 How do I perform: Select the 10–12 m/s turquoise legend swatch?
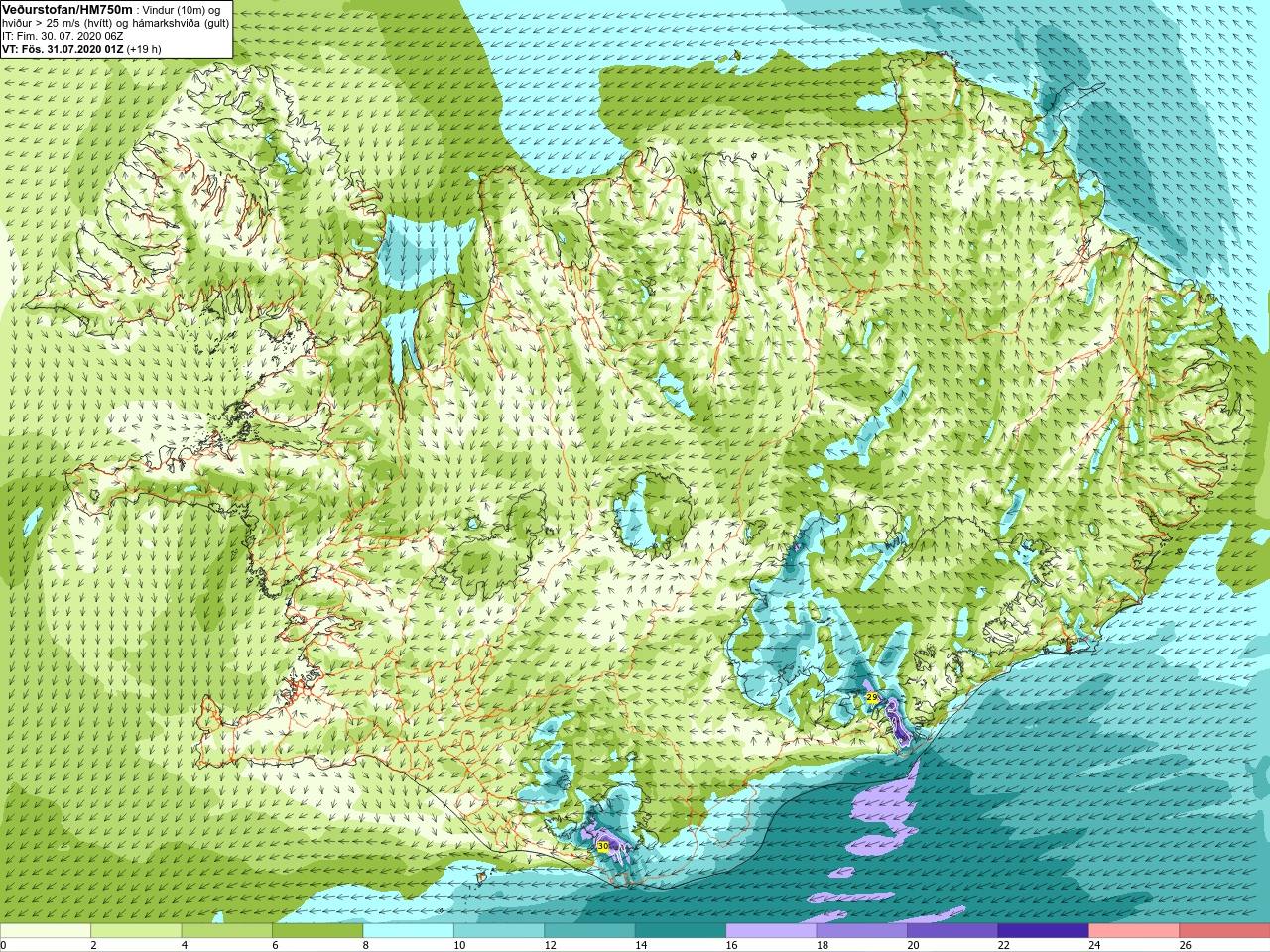point(499,931)
